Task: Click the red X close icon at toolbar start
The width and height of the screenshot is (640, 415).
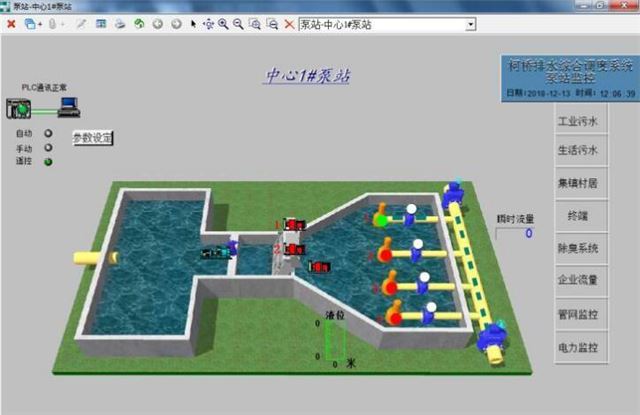Action: click(x=11, y=24)
